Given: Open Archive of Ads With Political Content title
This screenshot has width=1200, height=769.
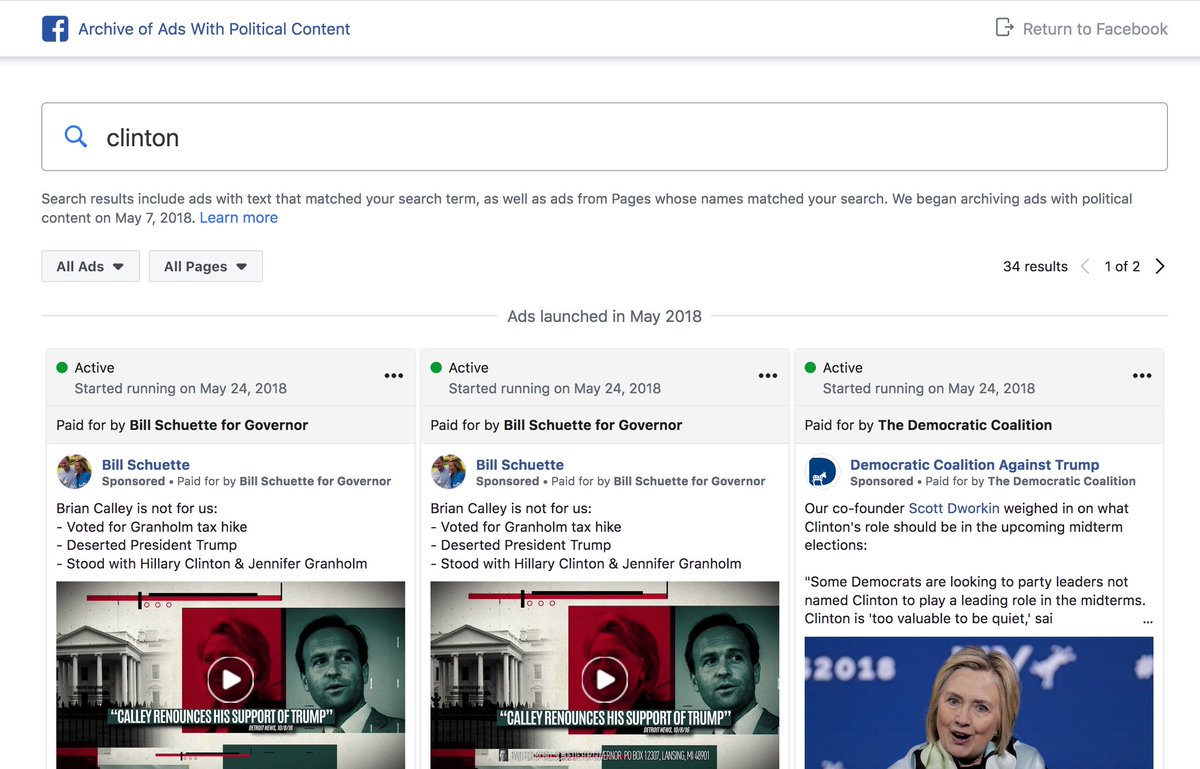Looking at the screenshot, I should (x=214, y=29).
